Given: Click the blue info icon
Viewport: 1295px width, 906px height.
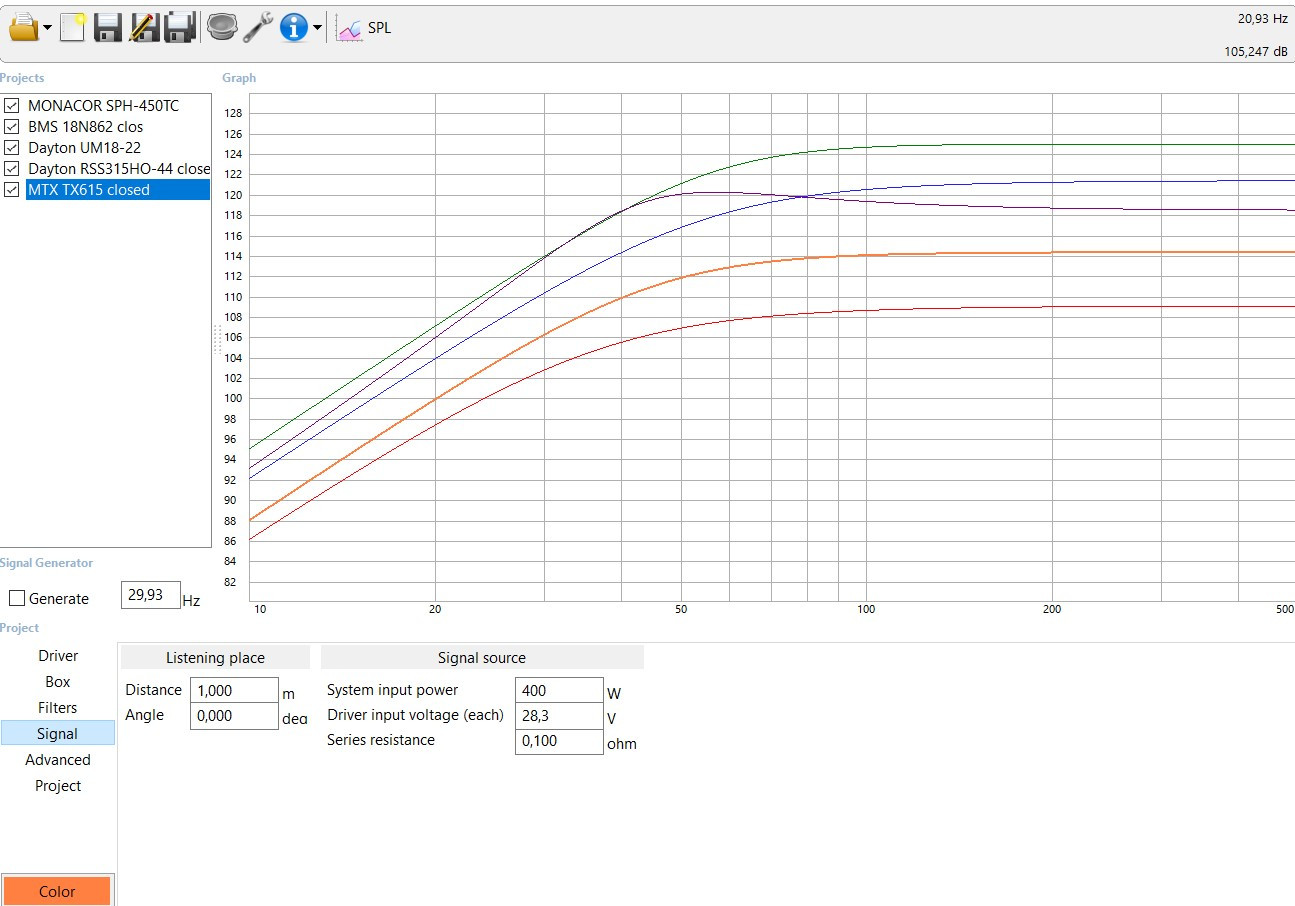Looking at the screenshot, I should [x=293, y=28].
